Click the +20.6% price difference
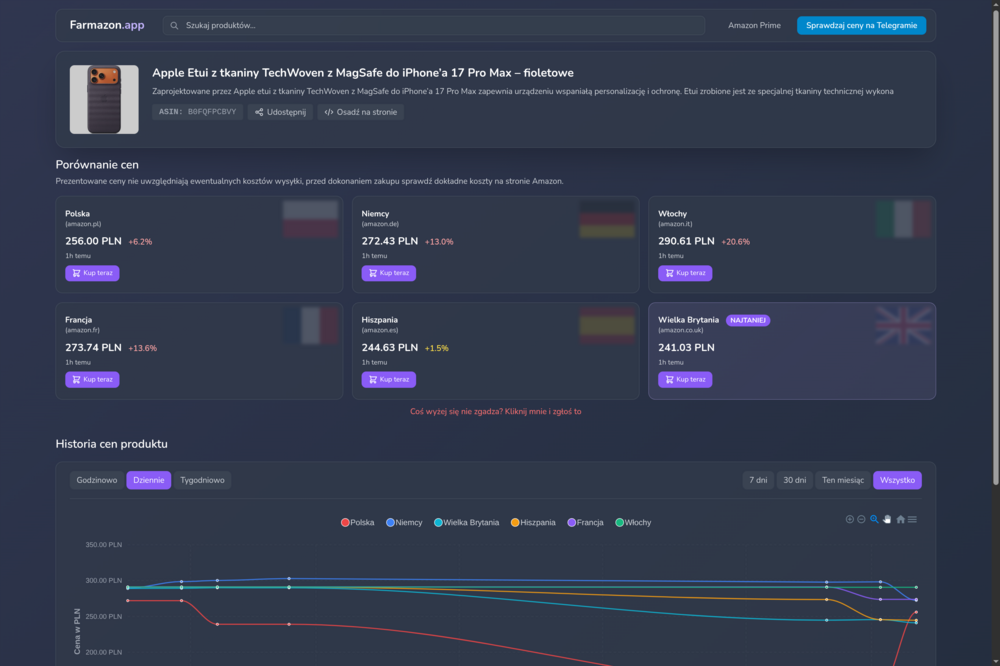Screen dimensions: 1000x666 [x=735, y=242]
